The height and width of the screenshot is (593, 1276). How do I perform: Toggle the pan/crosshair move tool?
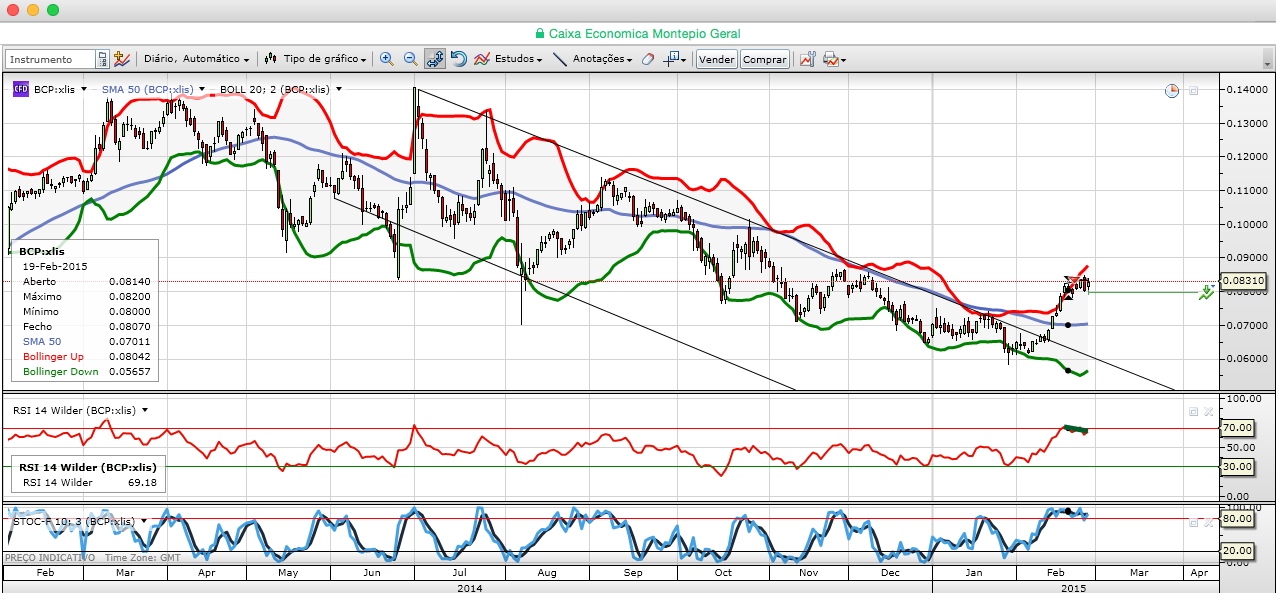435,60
